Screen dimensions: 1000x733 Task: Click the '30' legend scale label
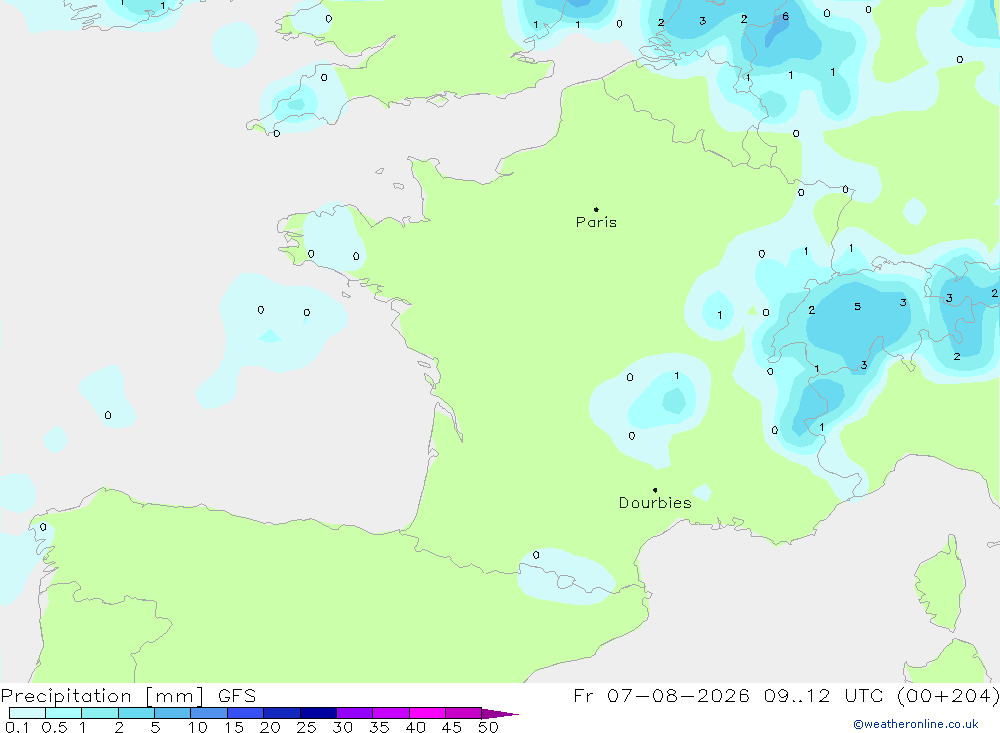point(343,727)
